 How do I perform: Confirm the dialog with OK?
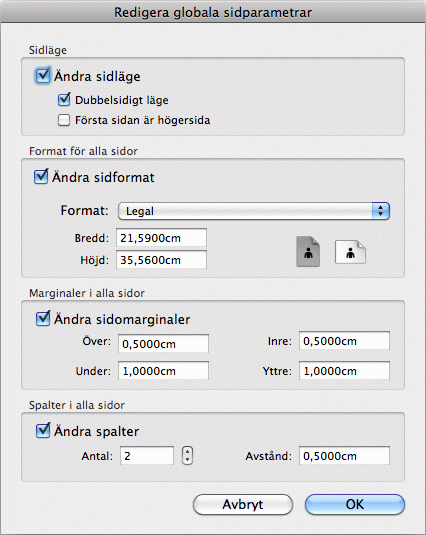(355, 504)
